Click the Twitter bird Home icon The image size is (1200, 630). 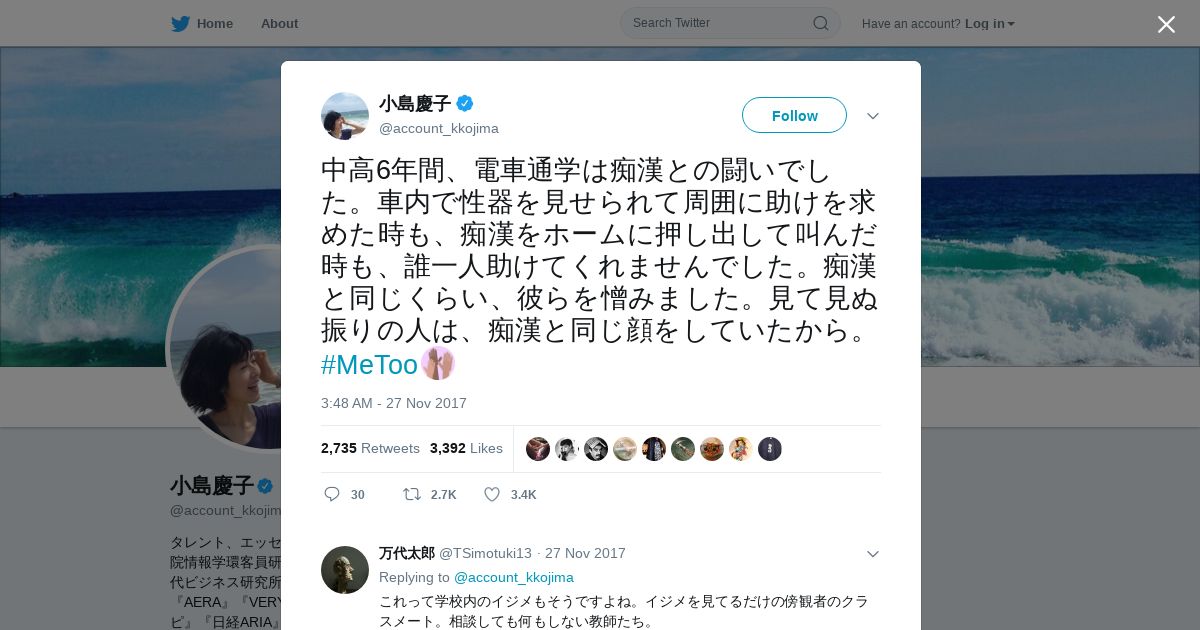coord(180,23)
